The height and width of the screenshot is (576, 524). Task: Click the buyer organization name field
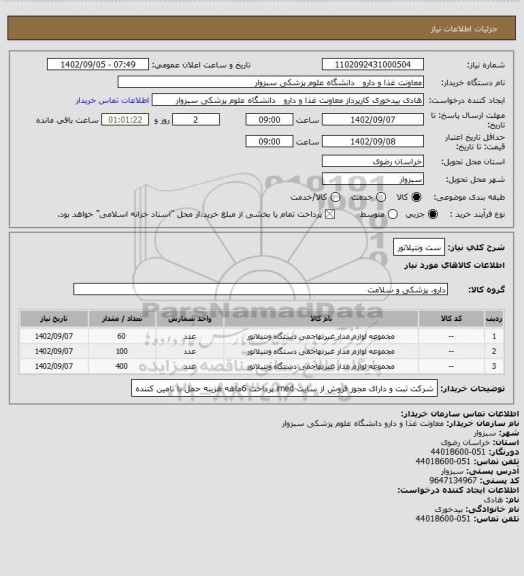[270, 82]
